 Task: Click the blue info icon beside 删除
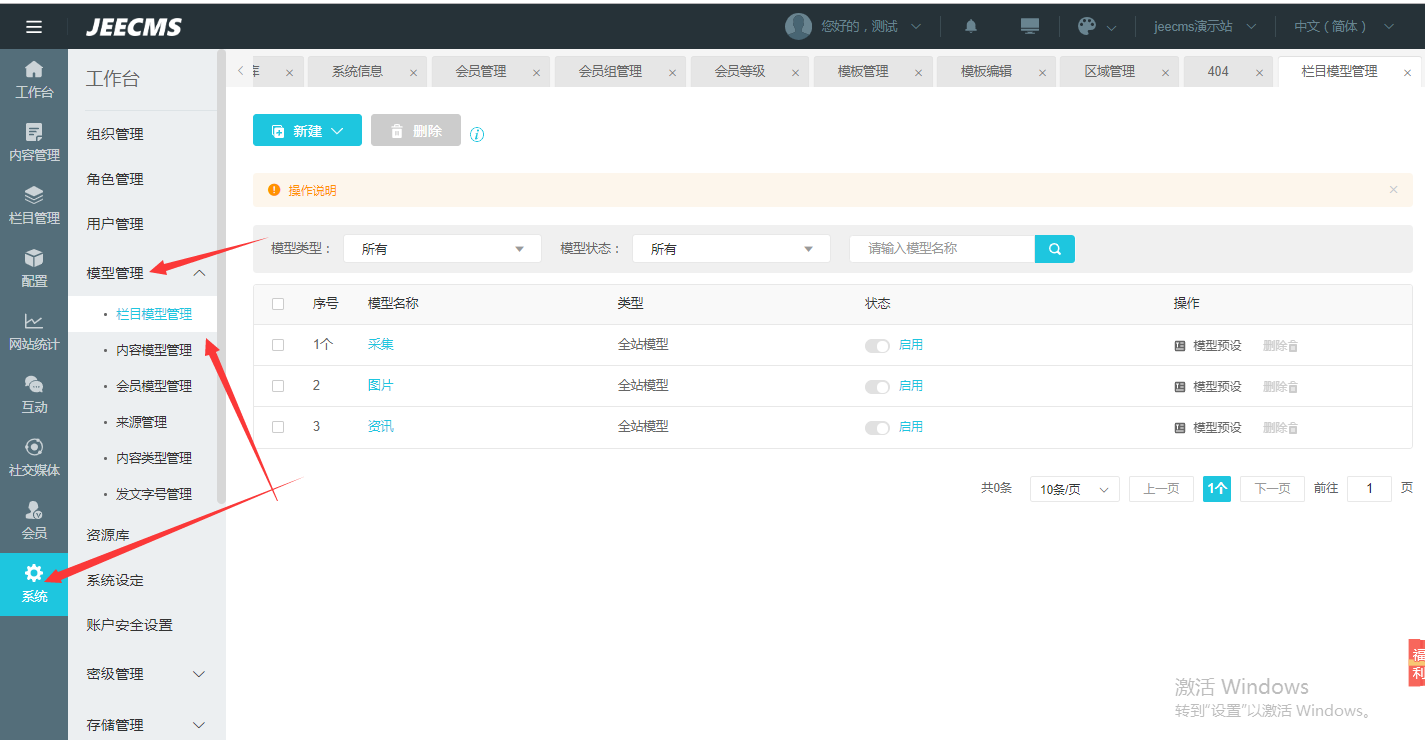[x=477, y=135]
